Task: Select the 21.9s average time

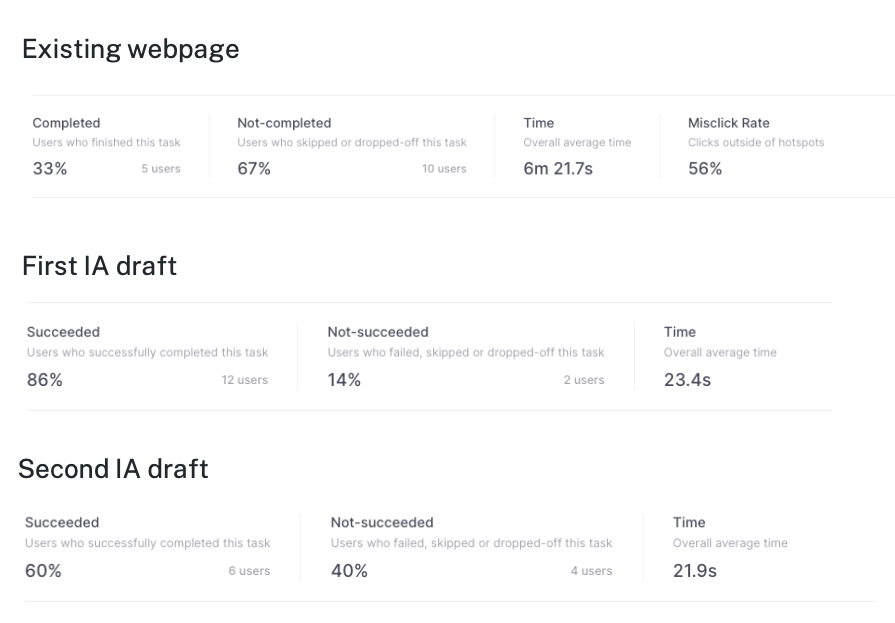Action: click(695, 571)
